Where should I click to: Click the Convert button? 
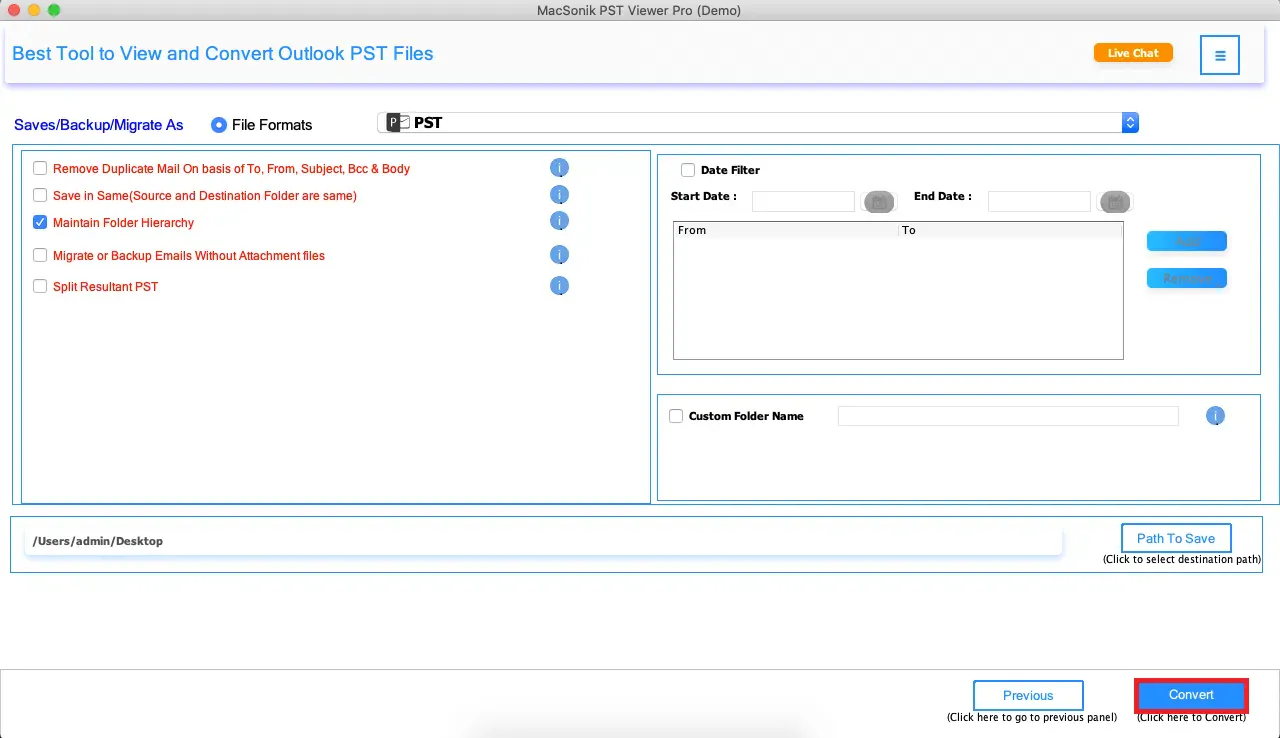1191,695
